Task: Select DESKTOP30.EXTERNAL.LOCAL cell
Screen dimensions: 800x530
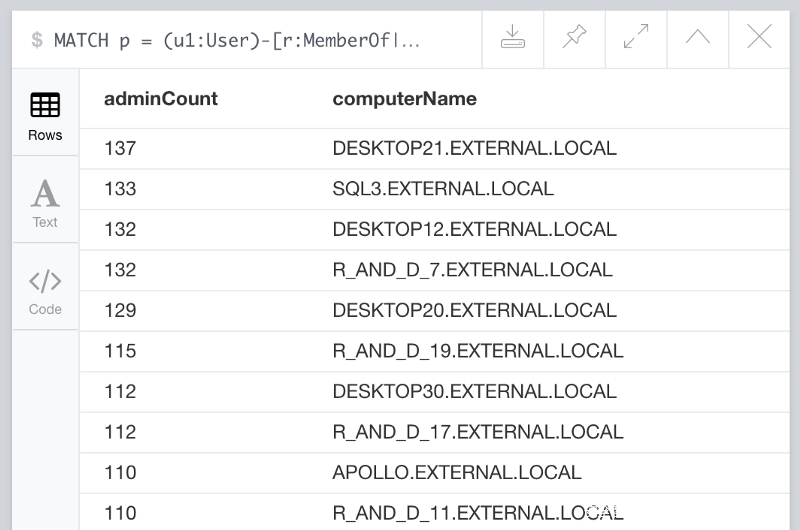Action: 474,391
